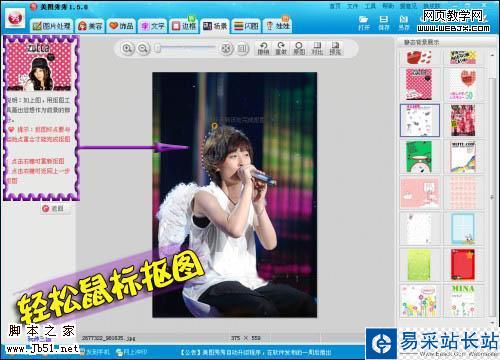Image resolution: width=500 pixels, height=360 pixels.
Task: Adjust the zoom slider handle
Action: pos(158,49)
